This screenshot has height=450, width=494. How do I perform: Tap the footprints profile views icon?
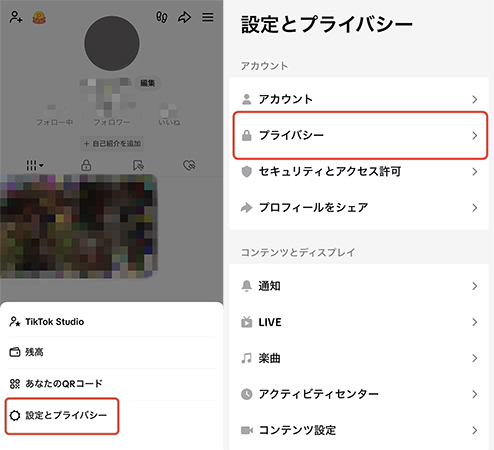162,17
